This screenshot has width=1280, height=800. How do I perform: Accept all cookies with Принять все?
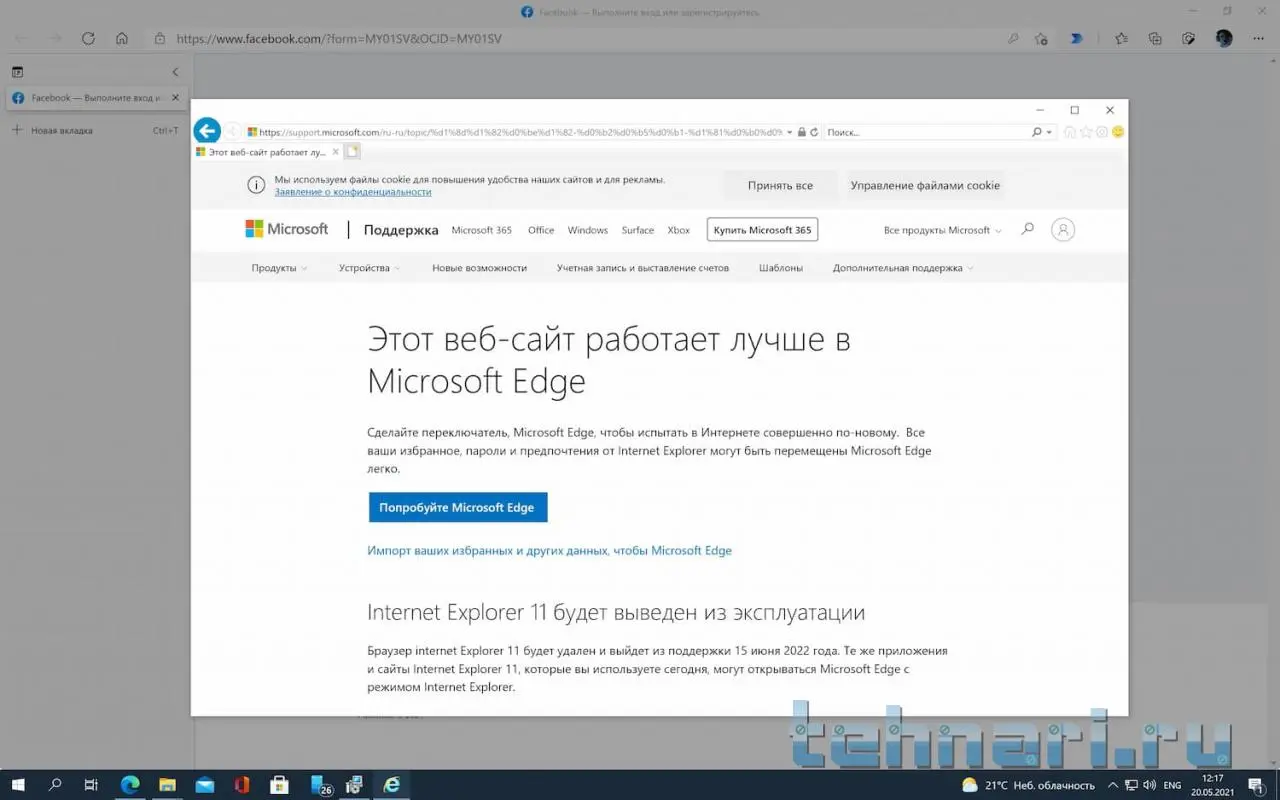pos(780,185)
